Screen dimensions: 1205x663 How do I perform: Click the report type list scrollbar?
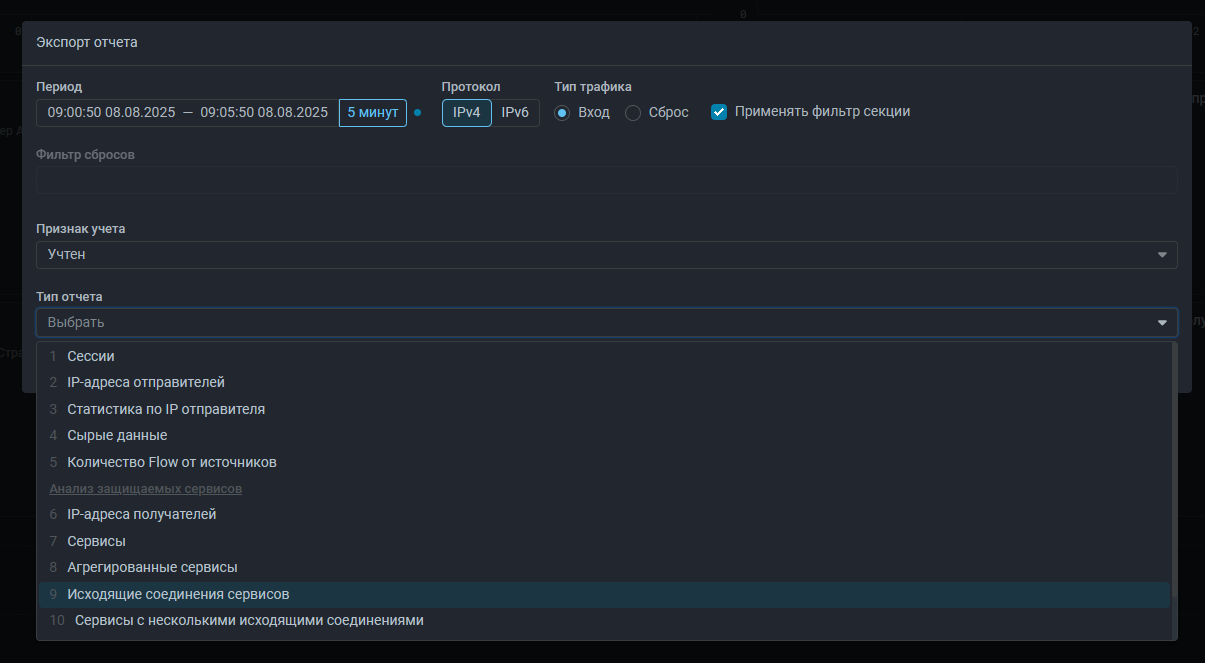[x=1174, y=470]
